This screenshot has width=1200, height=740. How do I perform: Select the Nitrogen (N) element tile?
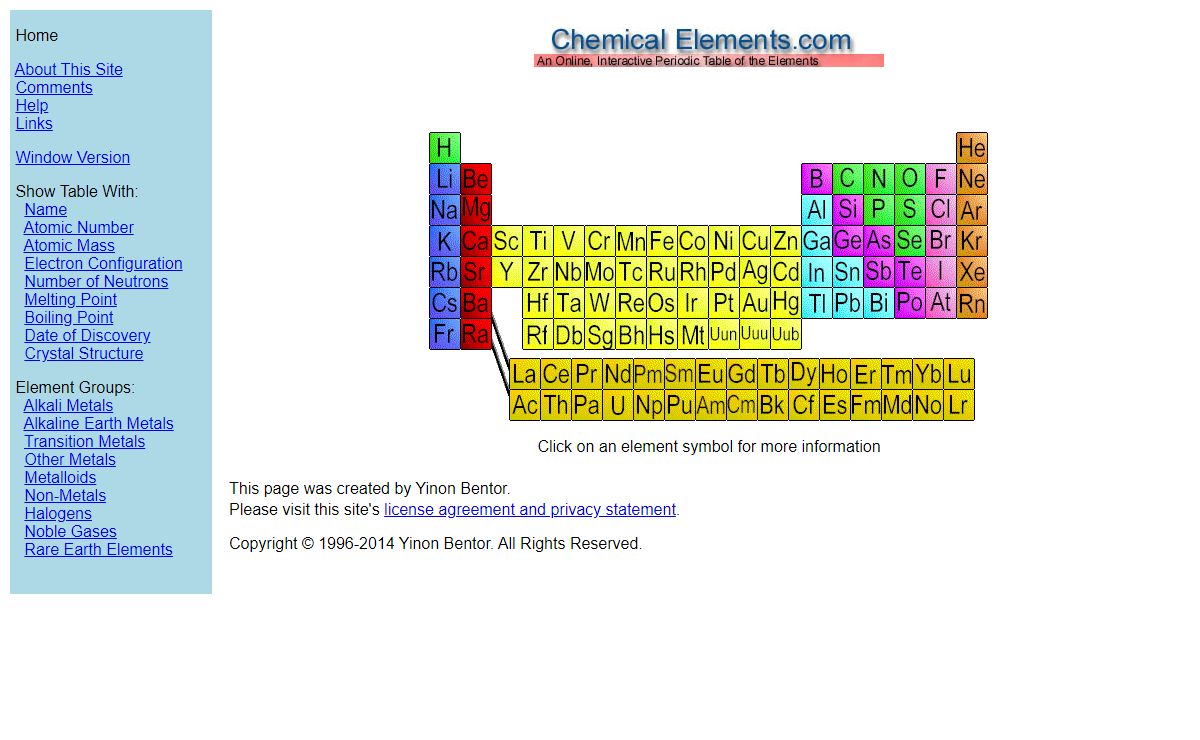tap(879, 179)
